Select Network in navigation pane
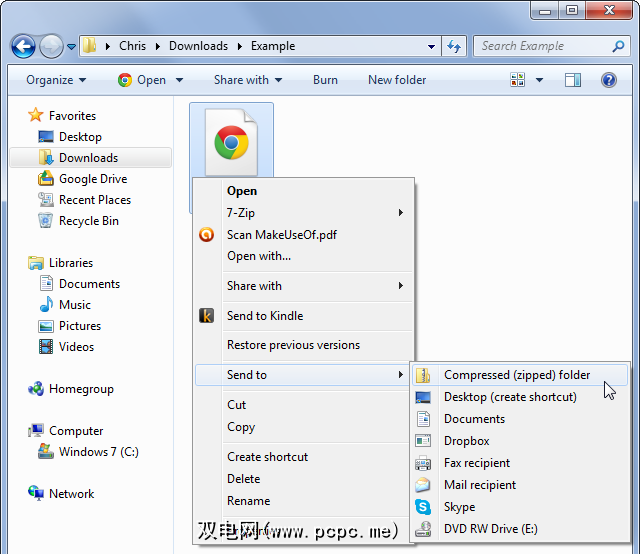The width and height of the screenshot is (640, 554). click(61, 494)
